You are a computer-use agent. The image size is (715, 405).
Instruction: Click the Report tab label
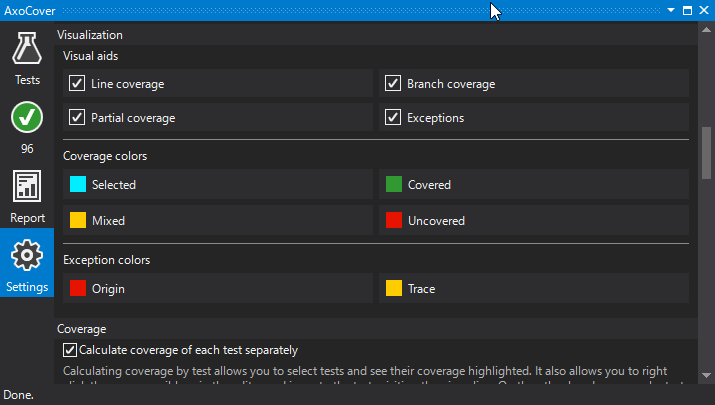(27, 218)
